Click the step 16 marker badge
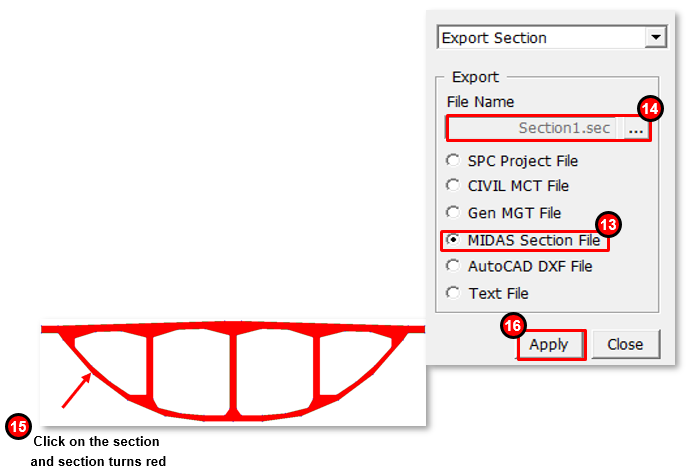The width and height of the screenshot is (691, 474). [x=514, y=323]
